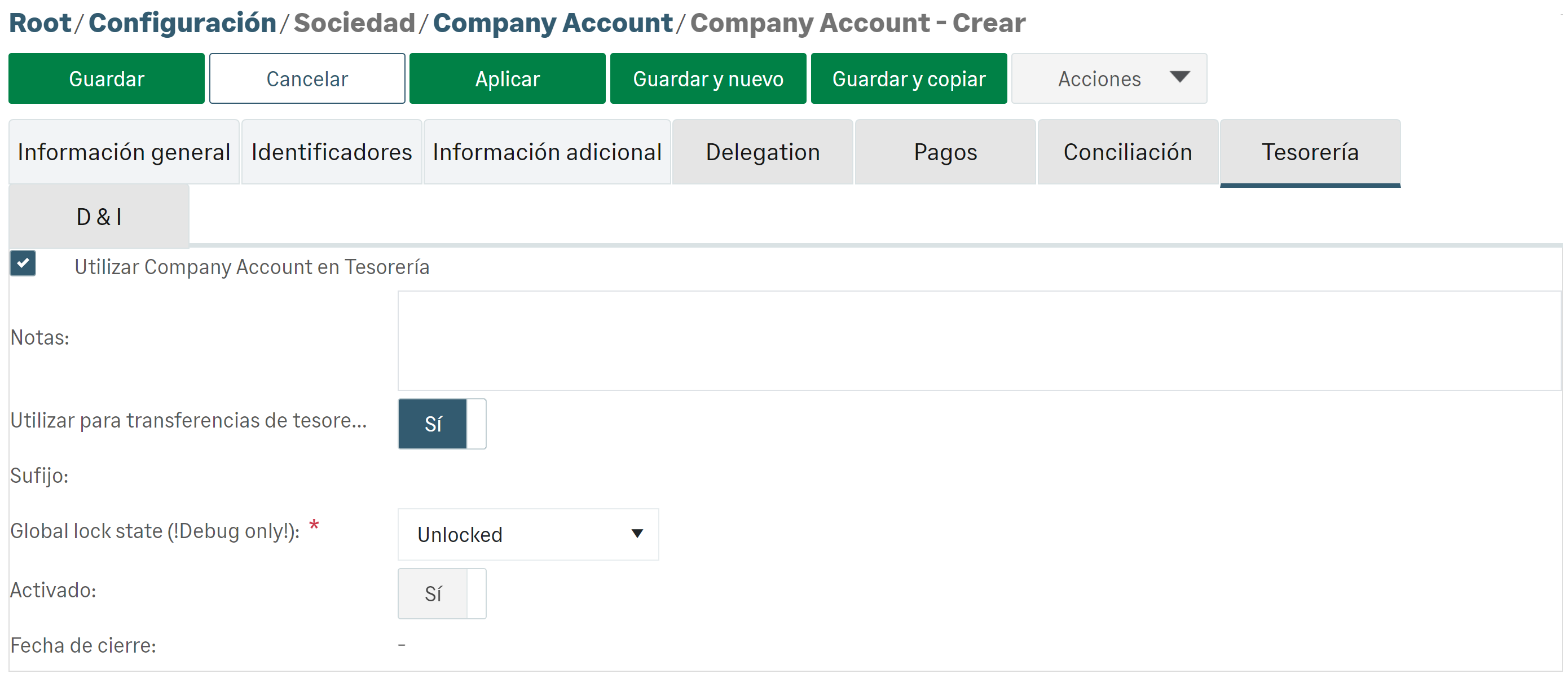Click the Guardar button
This screenshot has width=1568, height=678.
(x=107, y=78)
